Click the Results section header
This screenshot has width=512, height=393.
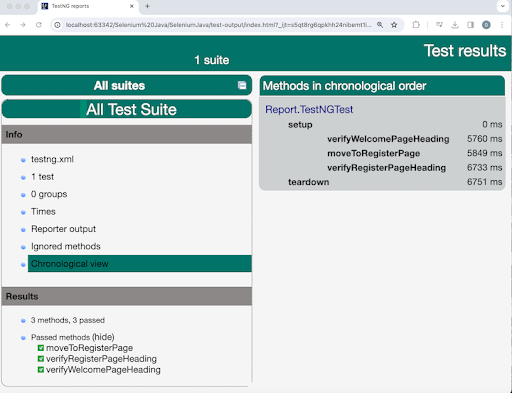[x=127, y=296]
